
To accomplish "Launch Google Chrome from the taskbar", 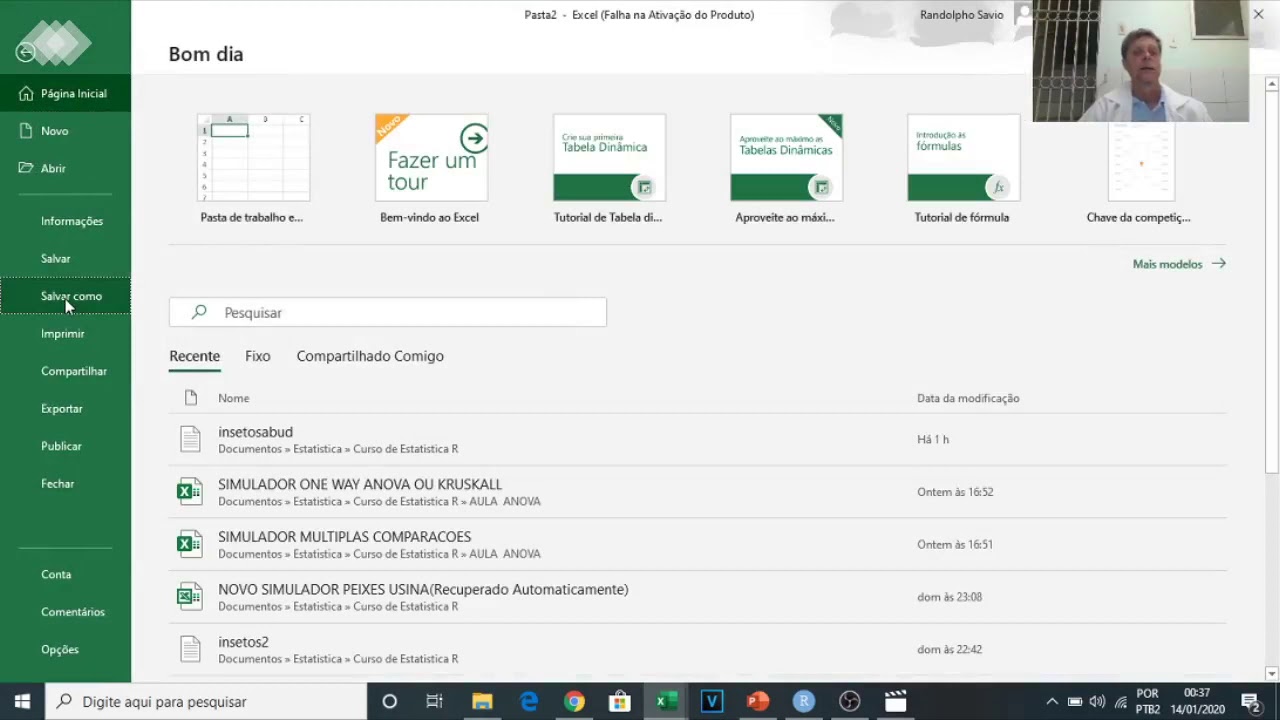I will click(x=574, y=701).
